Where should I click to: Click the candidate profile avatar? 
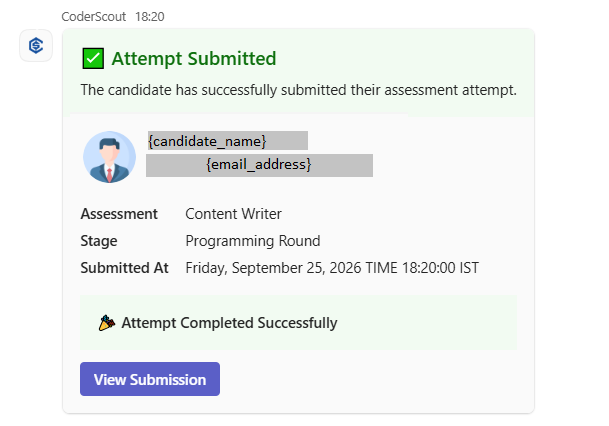tap(110, 157)
